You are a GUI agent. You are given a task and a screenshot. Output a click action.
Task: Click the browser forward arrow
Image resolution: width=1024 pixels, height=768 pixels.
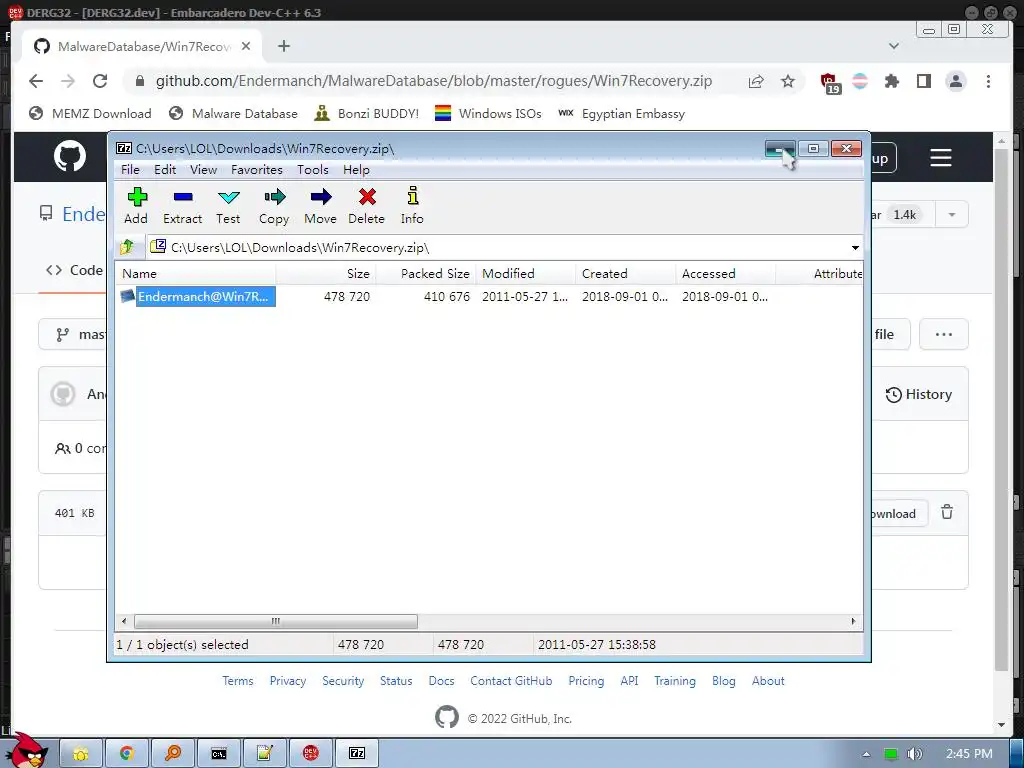(x=68, y=81)
